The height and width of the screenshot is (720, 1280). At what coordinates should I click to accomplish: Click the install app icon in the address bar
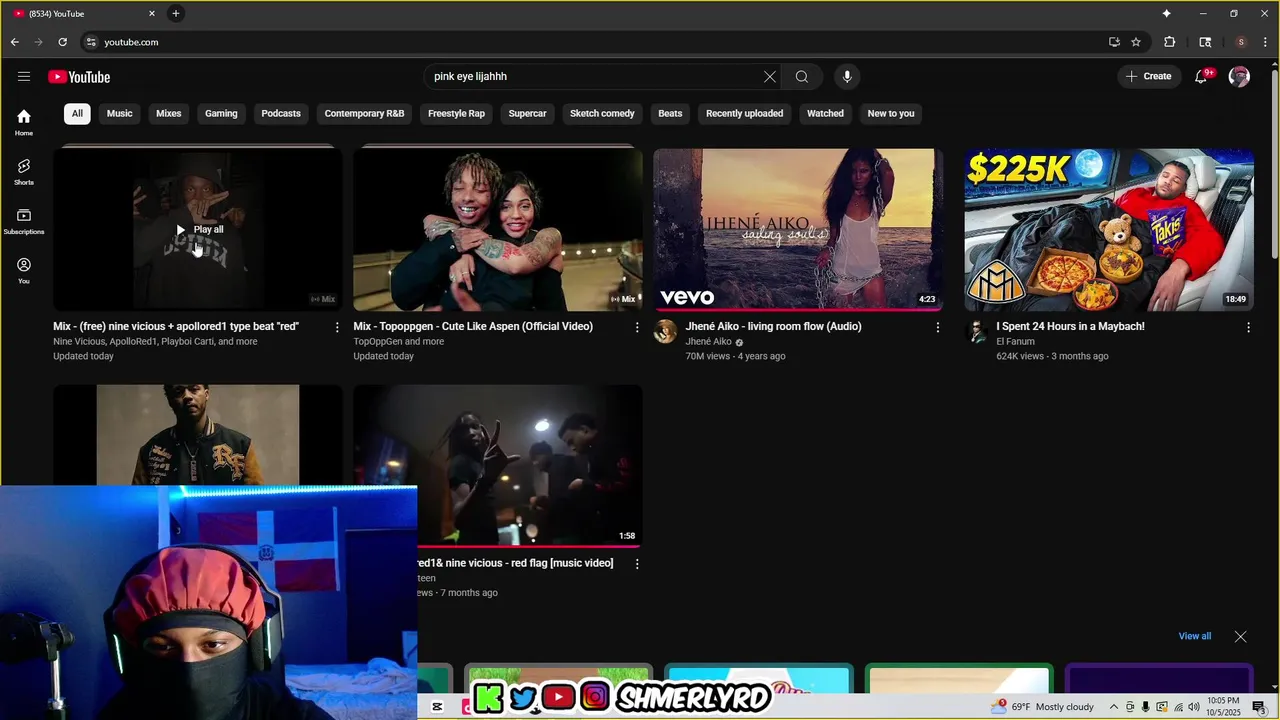click(x=1114, y=42)
